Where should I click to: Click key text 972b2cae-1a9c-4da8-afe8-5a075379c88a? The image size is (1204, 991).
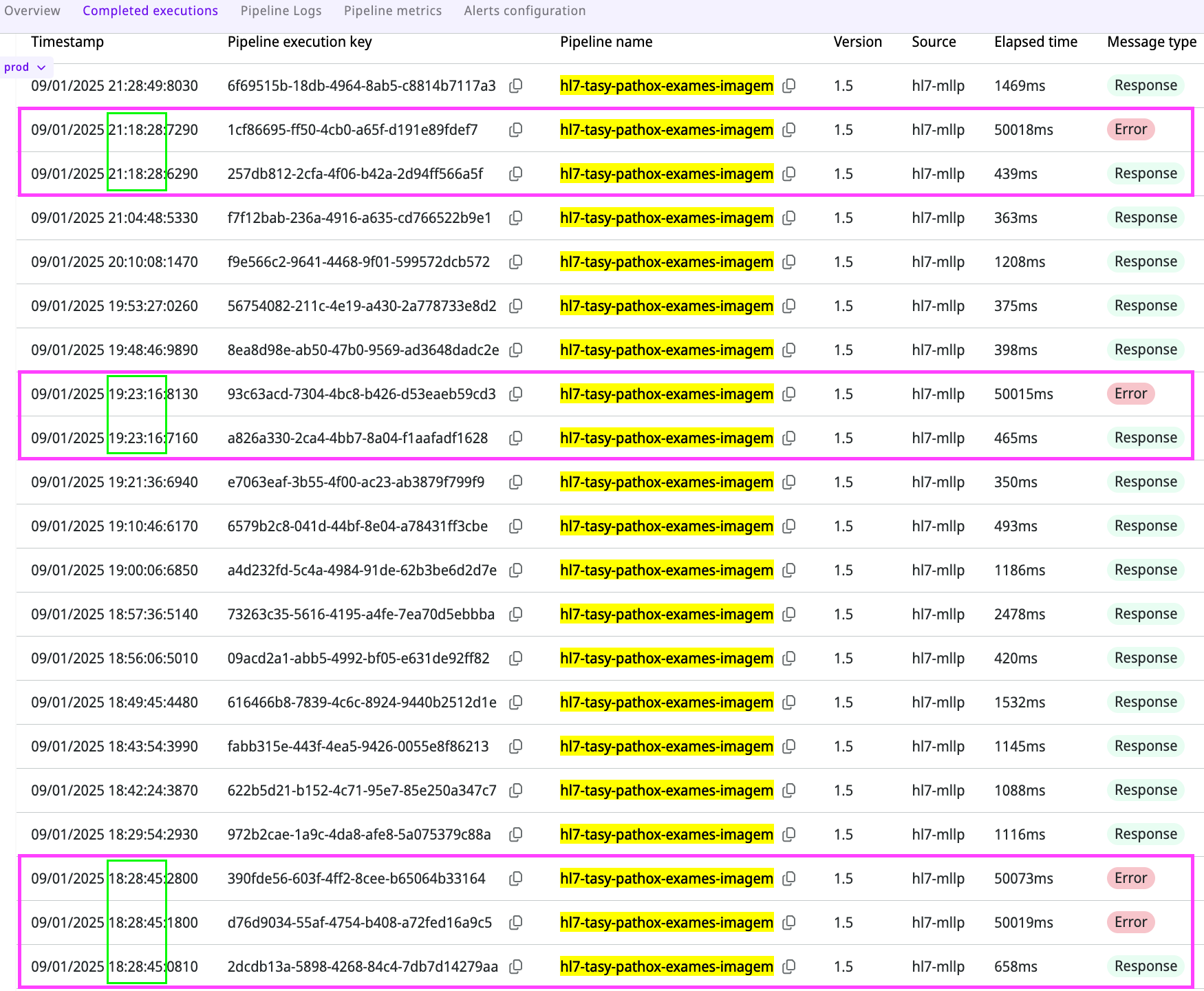(359, 835)
